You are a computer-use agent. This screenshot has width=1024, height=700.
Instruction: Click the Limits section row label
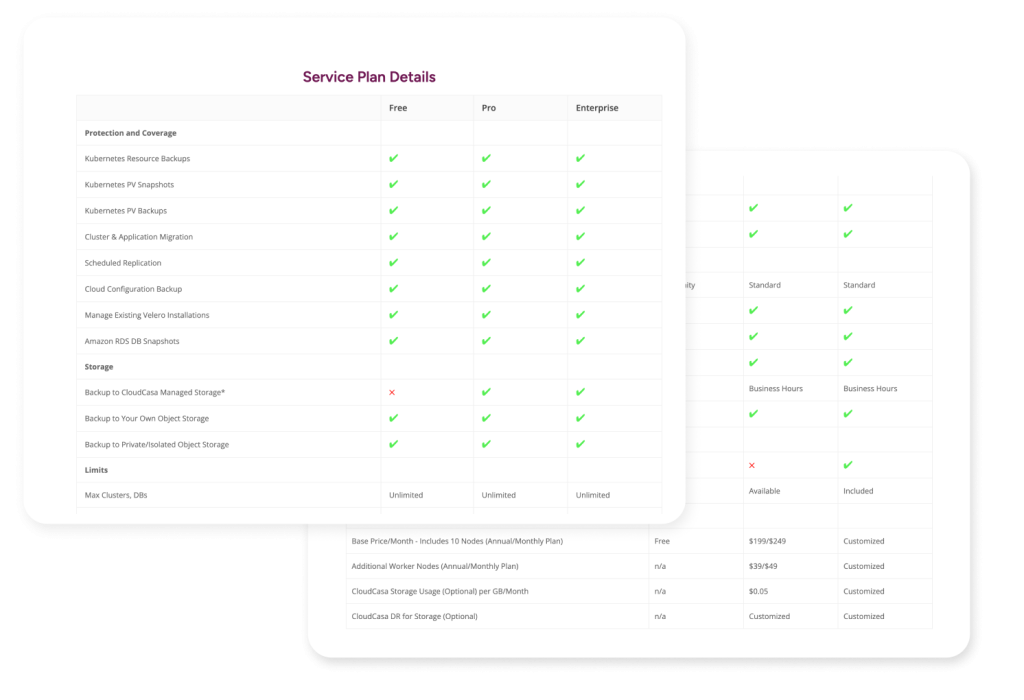[x=96, y=470]
